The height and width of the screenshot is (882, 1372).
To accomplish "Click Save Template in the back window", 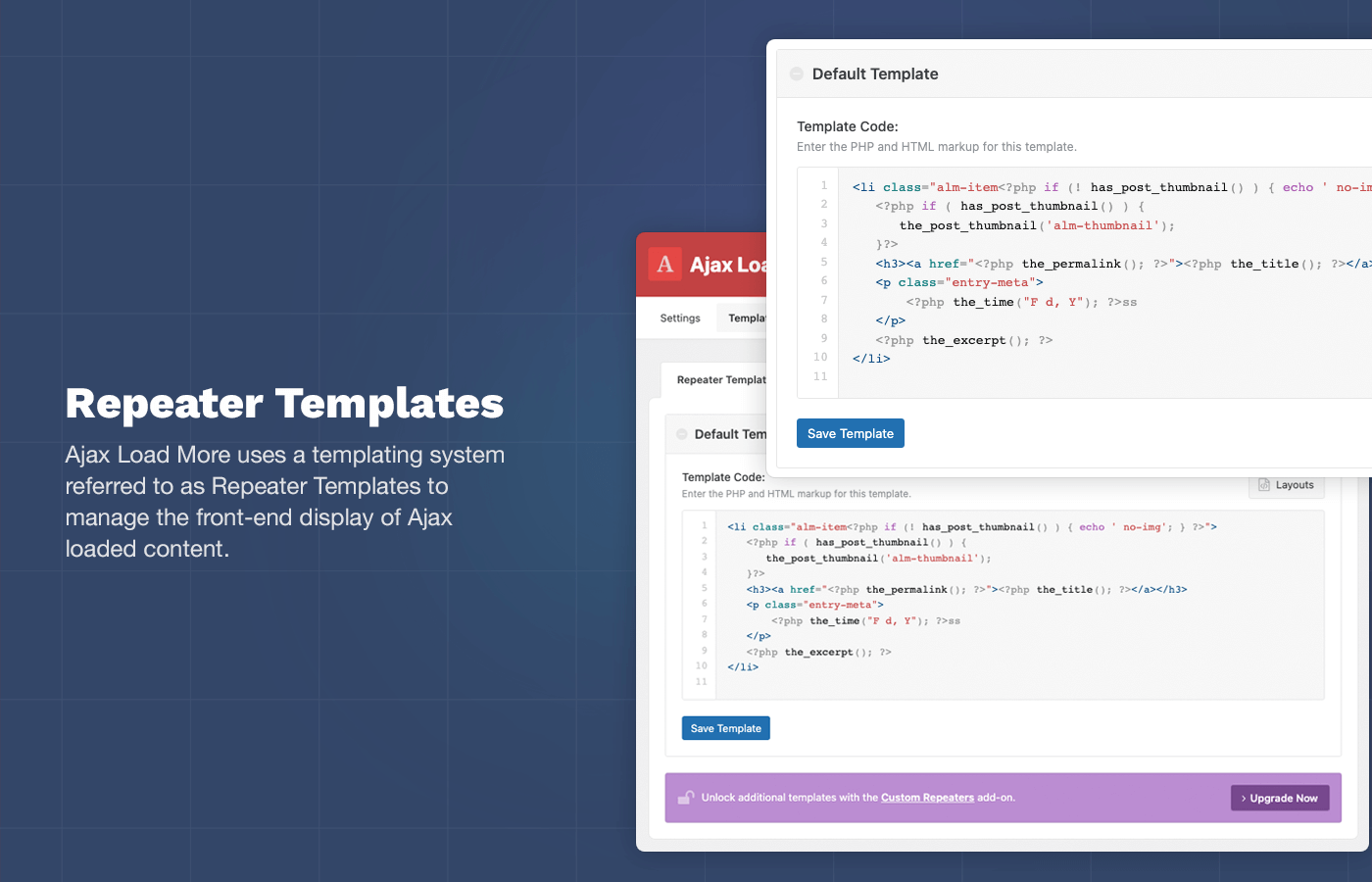I will (726, 728).
